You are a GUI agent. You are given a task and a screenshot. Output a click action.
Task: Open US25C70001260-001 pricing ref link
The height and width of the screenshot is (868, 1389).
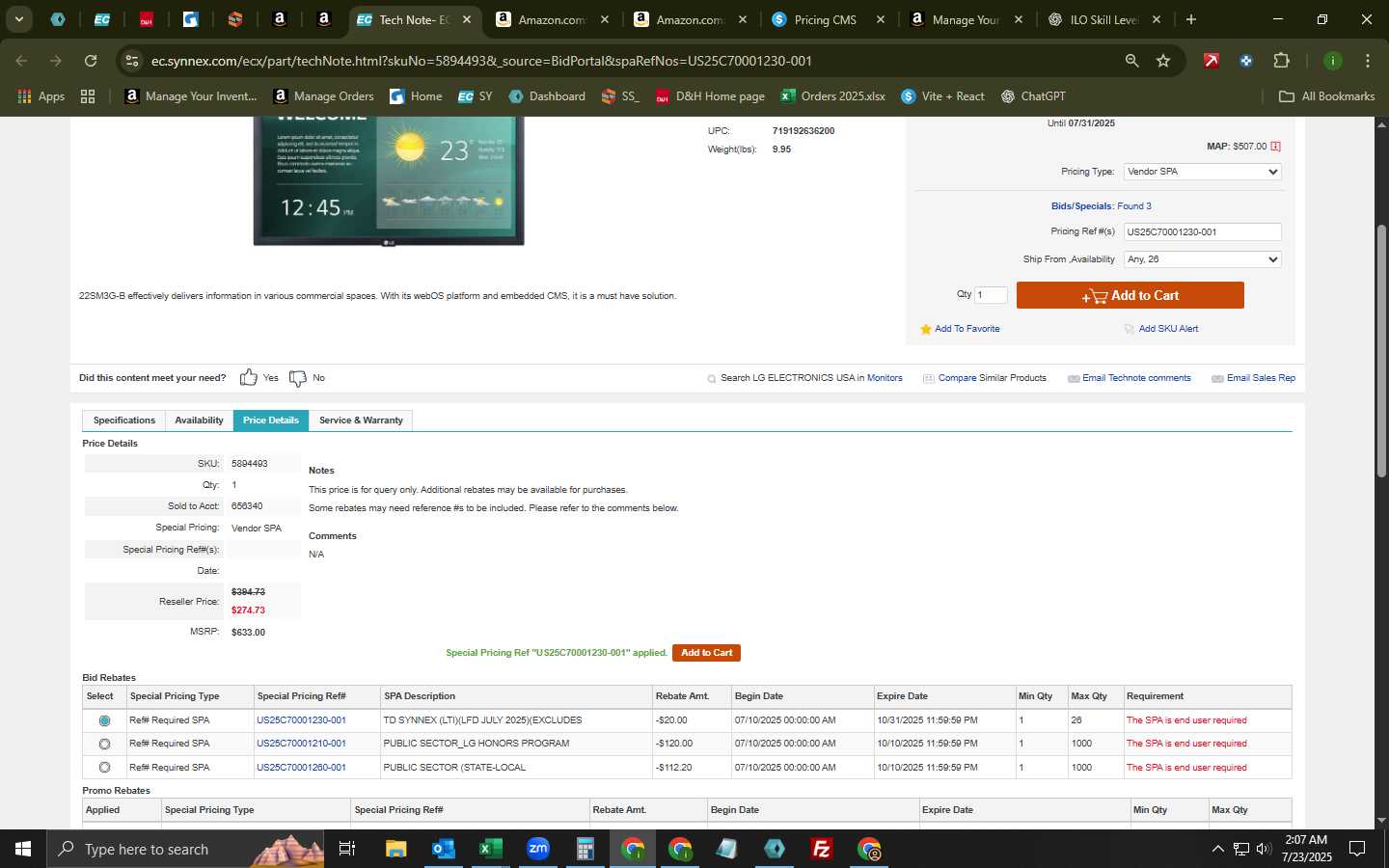point(301,768)
